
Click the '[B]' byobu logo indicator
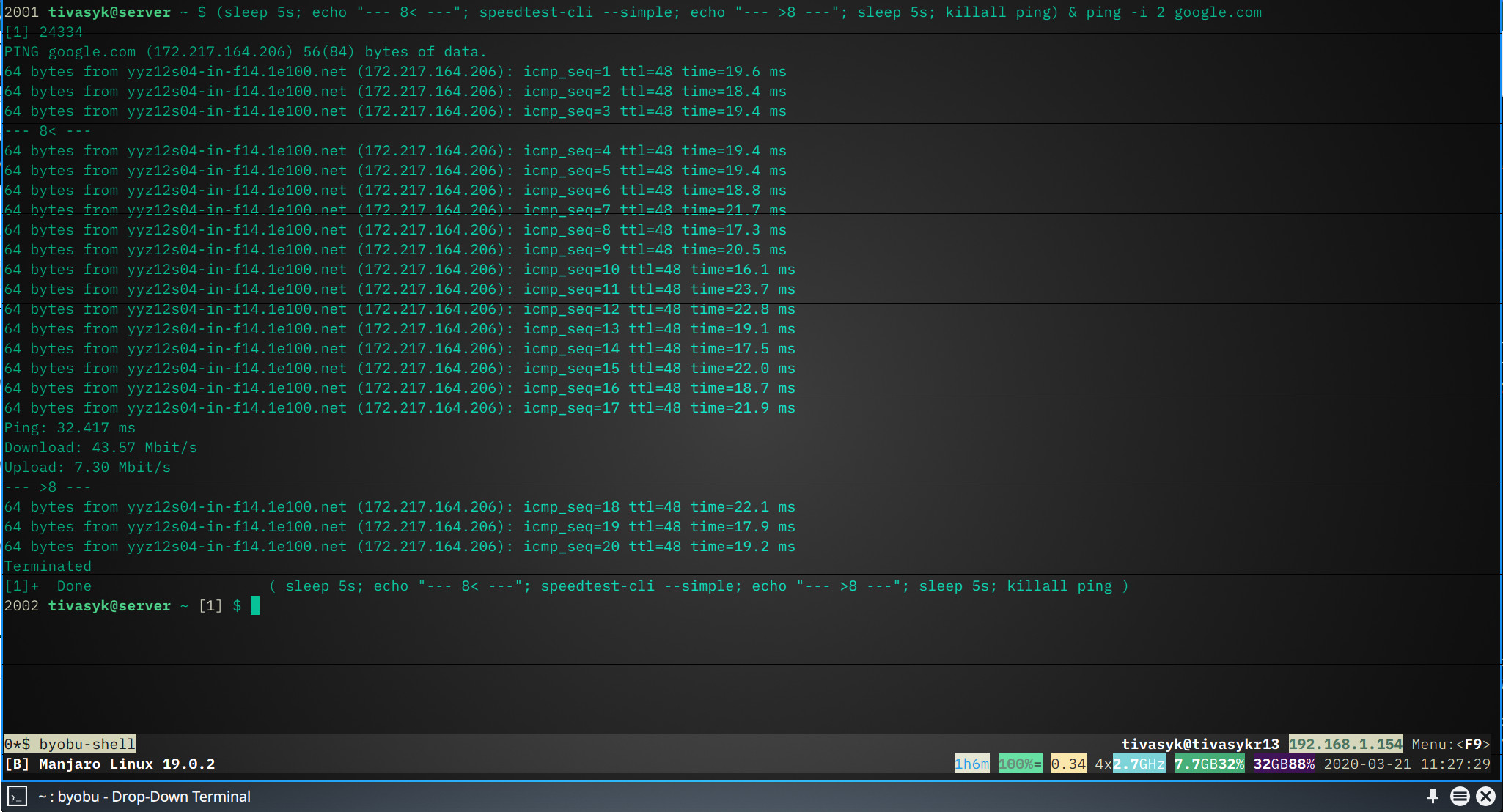pyautogui.click(x=17, y=764)
